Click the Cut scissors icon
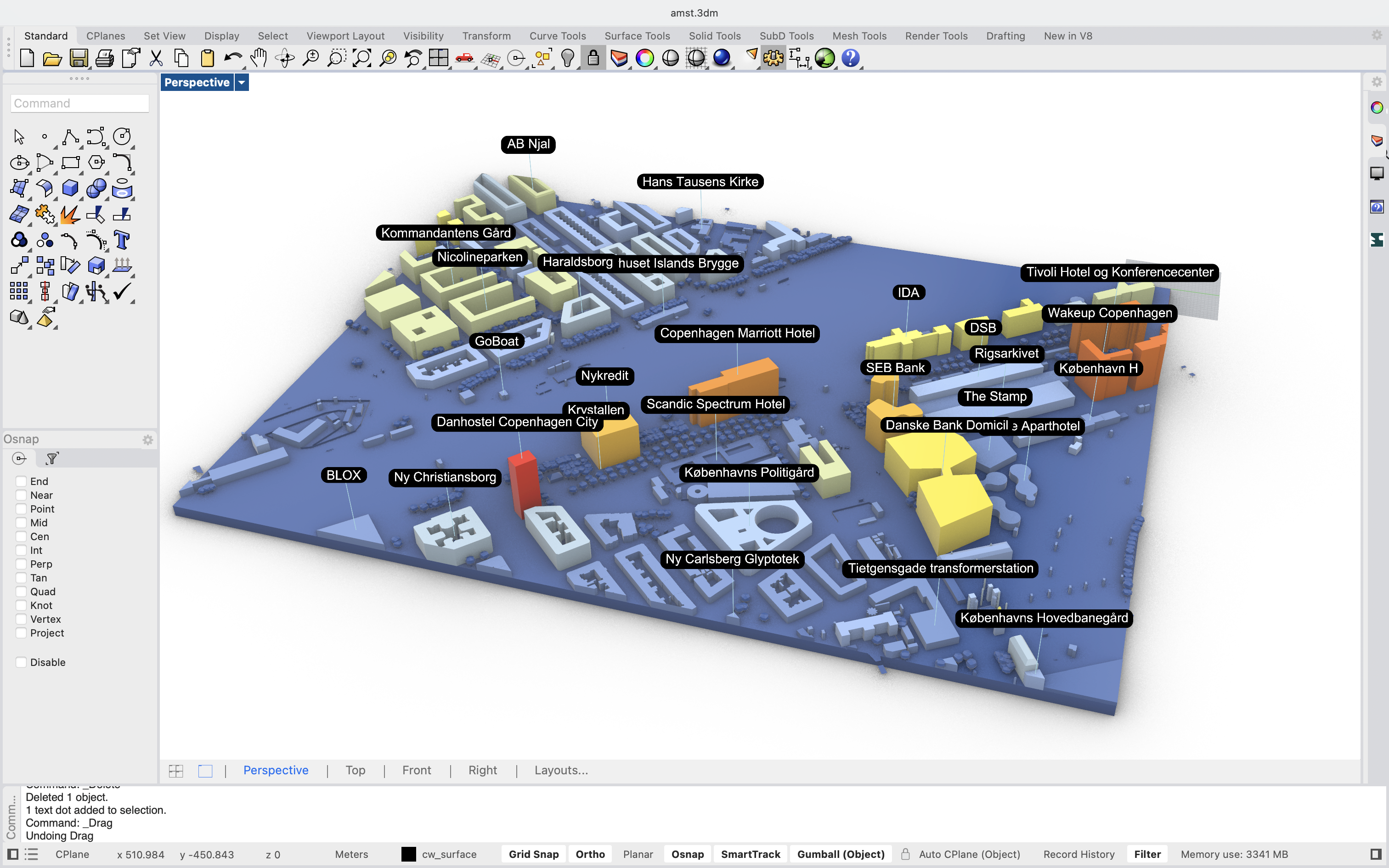The width and height of the screenshot is (1389, 868). point(156,58)
